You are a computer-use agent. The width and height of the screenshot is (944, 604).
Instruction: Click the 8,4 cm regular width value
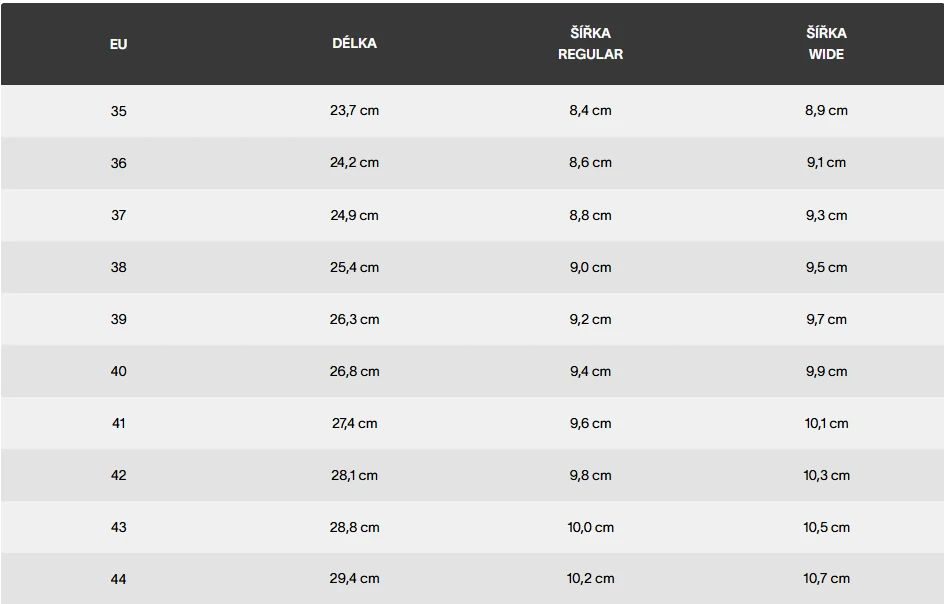pyautogui.click(x=590, y=111)
